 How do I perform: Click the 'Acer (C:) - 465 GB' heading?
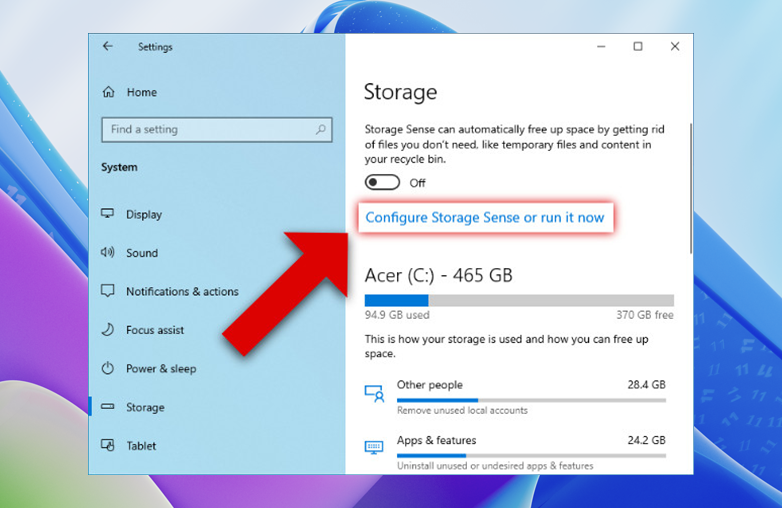click(438, 275)
